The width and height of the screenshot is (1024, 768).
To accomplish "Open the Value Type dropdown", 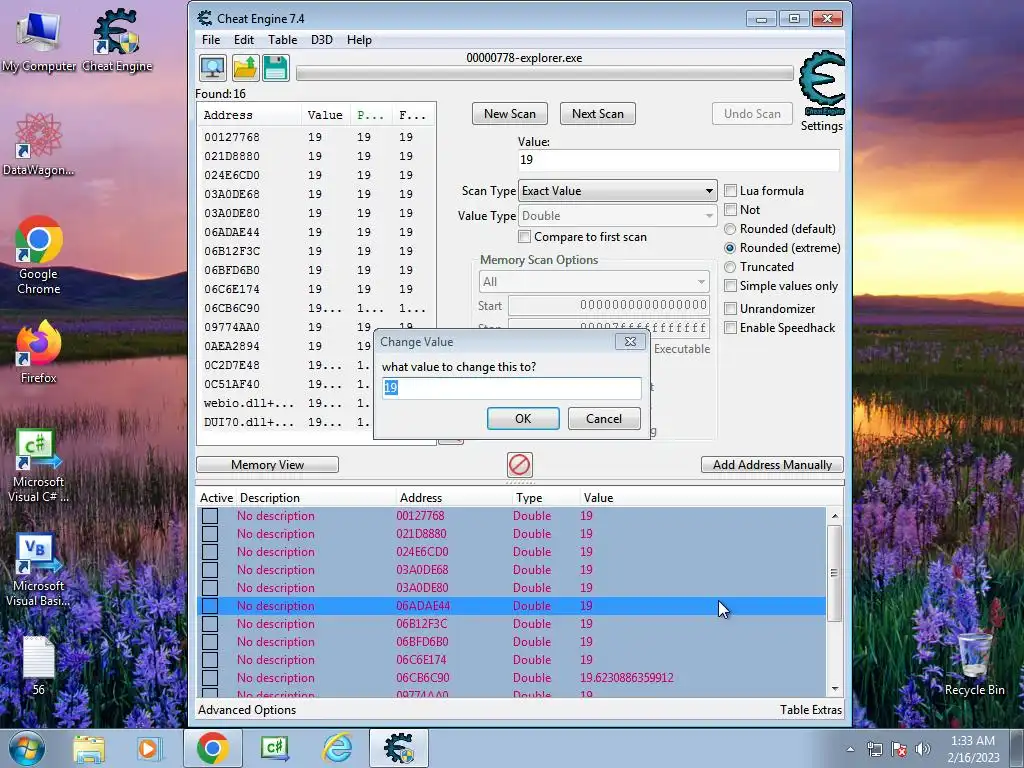I will coord(617,216).
